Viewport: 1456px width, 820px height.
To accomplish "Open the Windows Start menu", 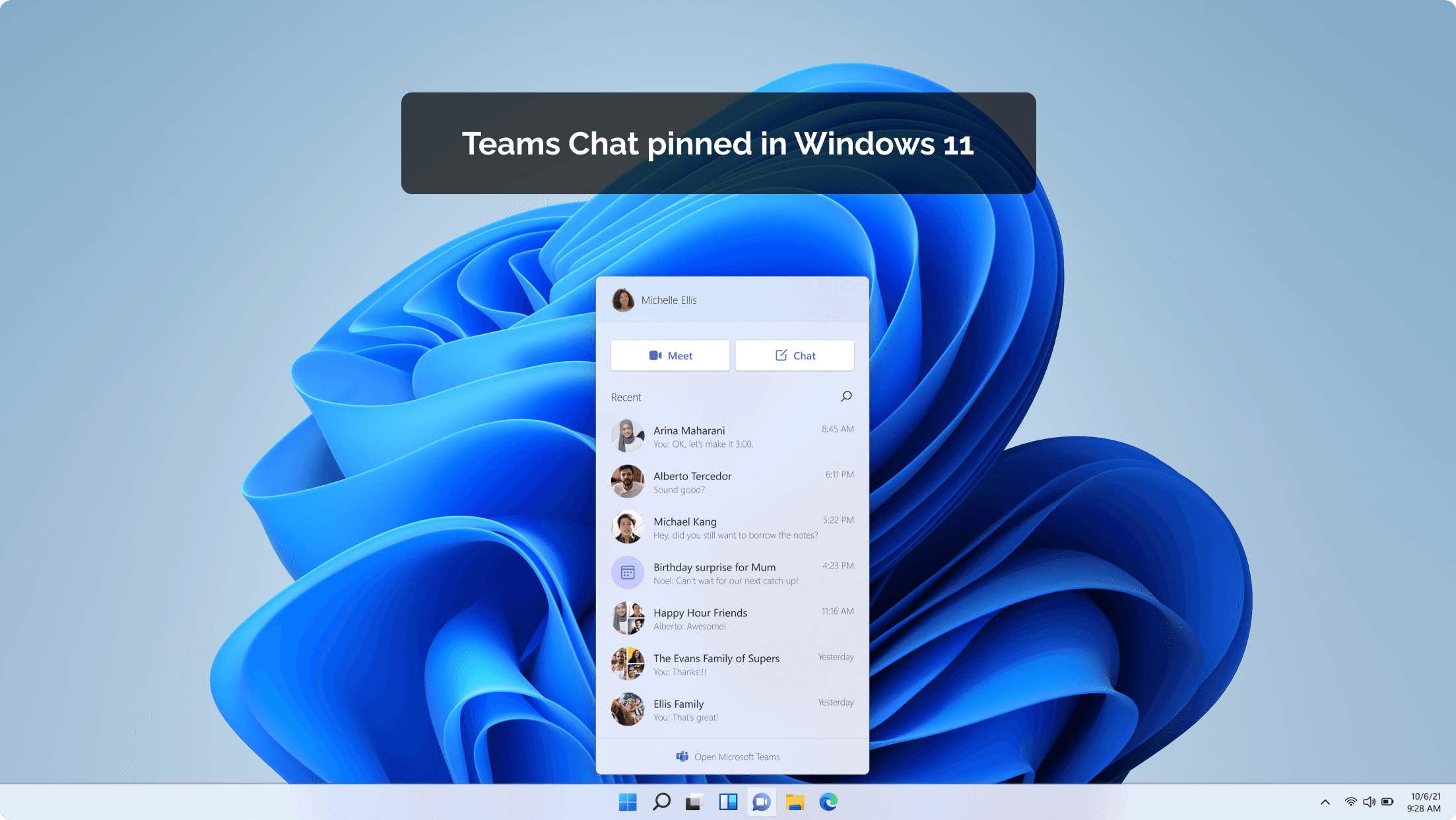I will (x=628, y=802).
